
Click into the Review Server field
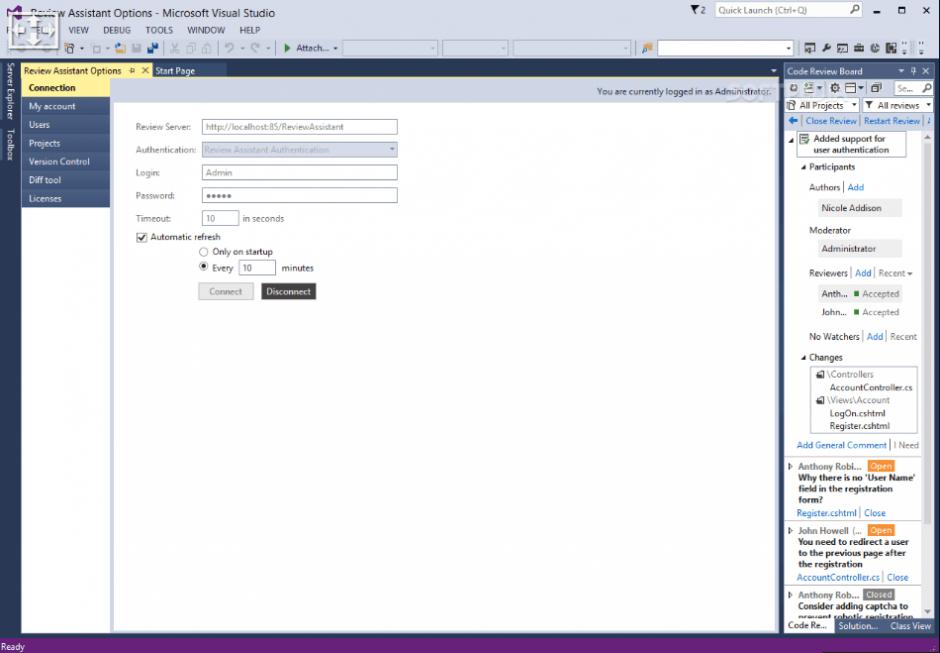pos(299,127)
